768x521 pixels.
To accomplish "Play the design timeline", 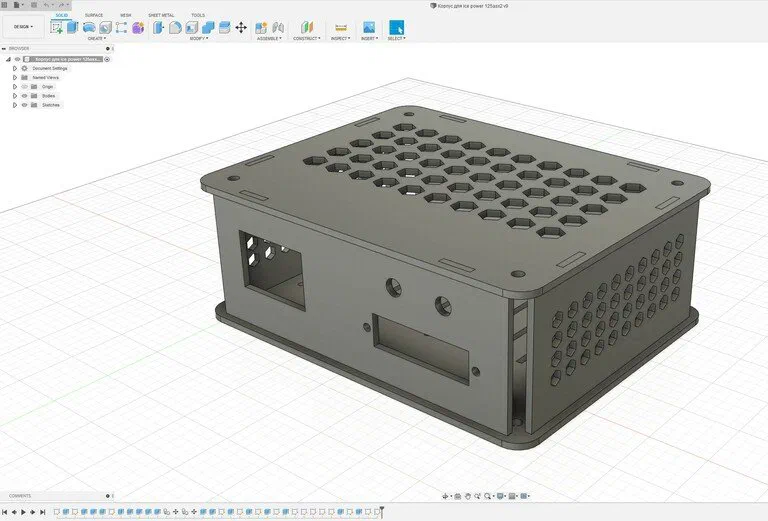I will click(23, 512).
